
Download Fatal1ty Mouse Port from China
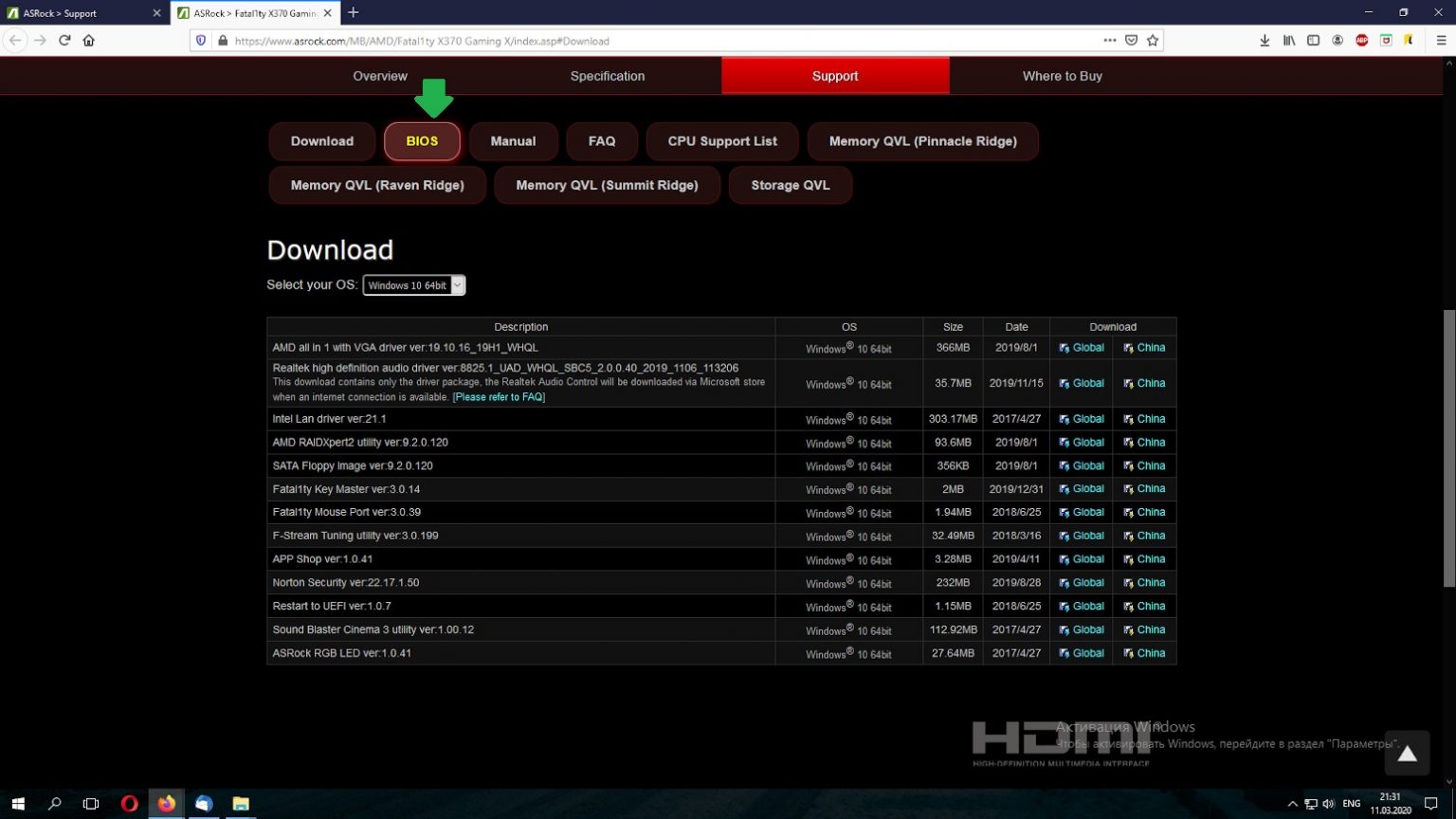tap(1144, 513)
